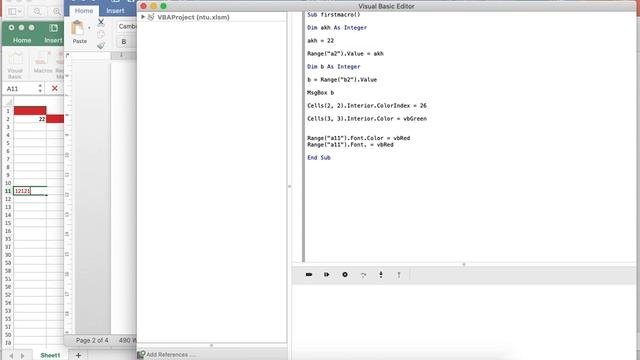Click the Step Into debug icon

pos(381,275)
